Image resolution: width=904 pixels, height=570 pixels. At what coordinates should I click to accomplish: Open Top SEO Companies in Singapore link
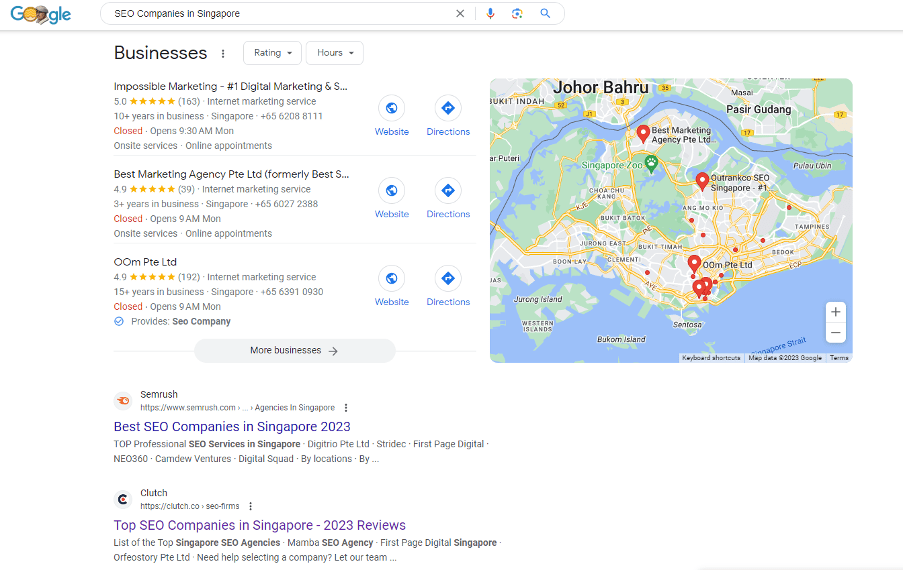(259, 525)
